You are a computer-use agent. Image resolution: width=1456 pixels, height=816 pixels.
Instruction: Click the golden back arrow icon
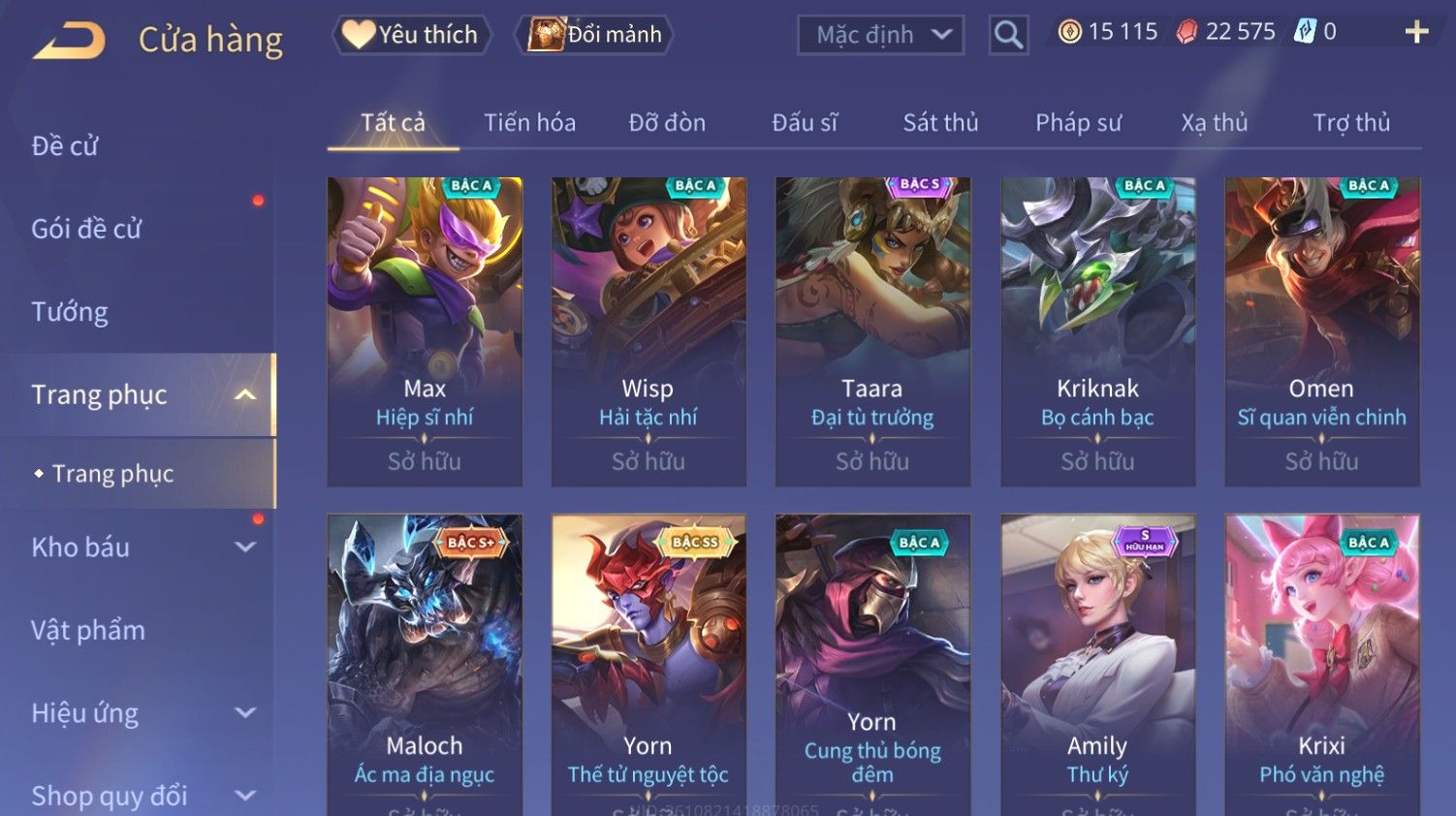(x=69, y=41)
